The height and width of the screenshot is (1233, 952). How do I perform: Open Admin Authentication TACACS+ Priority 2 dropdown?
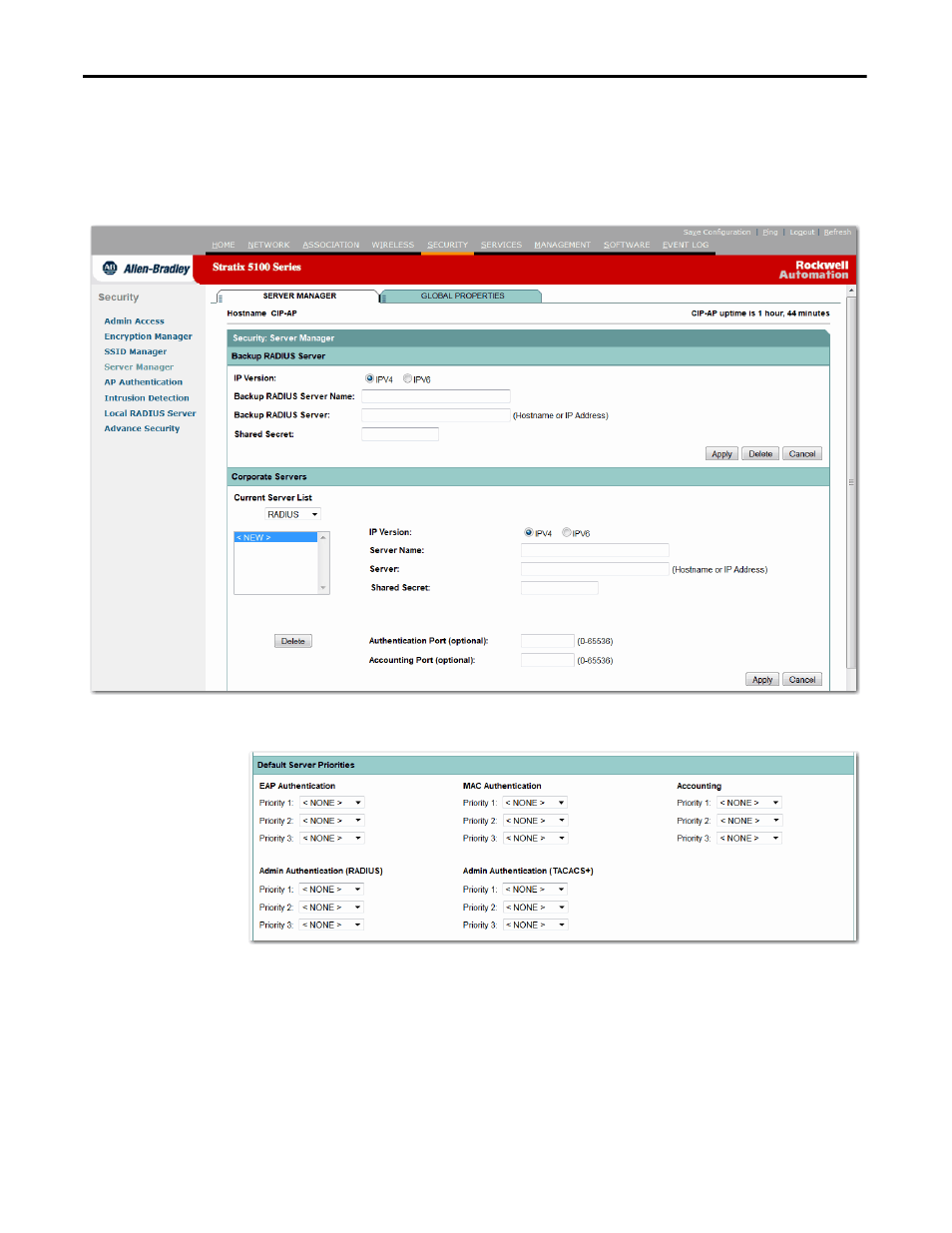pos(535,908)
